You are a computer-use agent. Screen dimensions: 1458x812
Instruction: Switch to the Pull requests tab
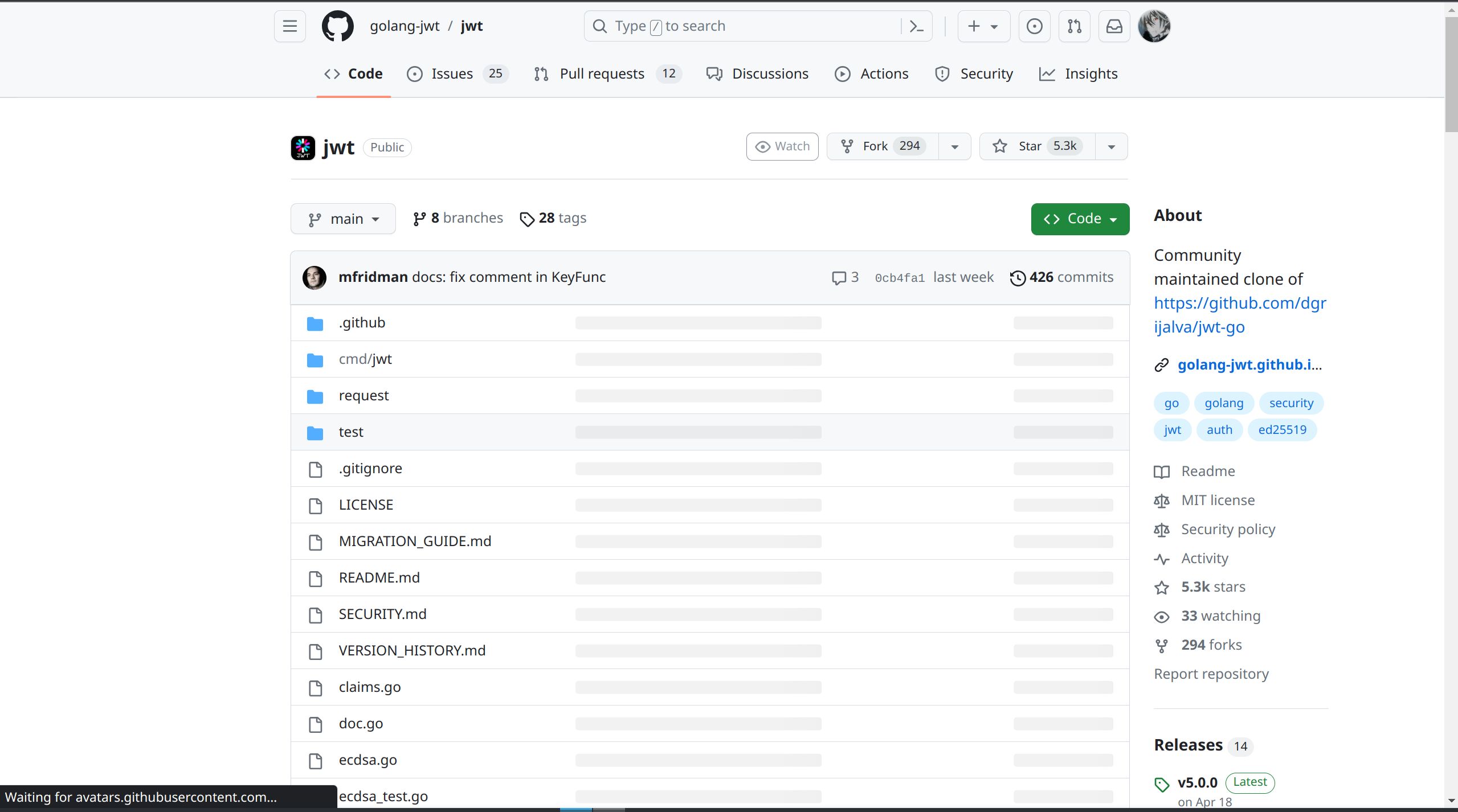click(607, 74)
